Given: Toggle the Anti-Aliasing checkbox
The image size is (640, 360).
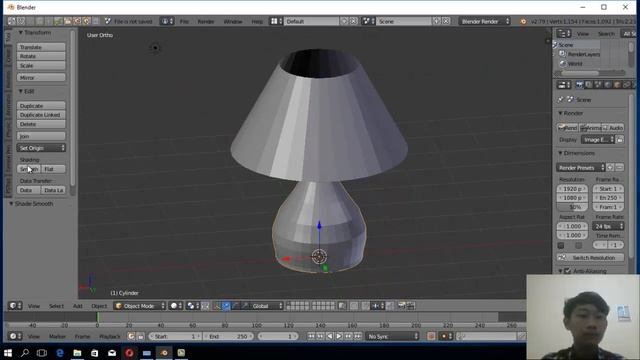Looking at the screenshot, I should point(567,271).
